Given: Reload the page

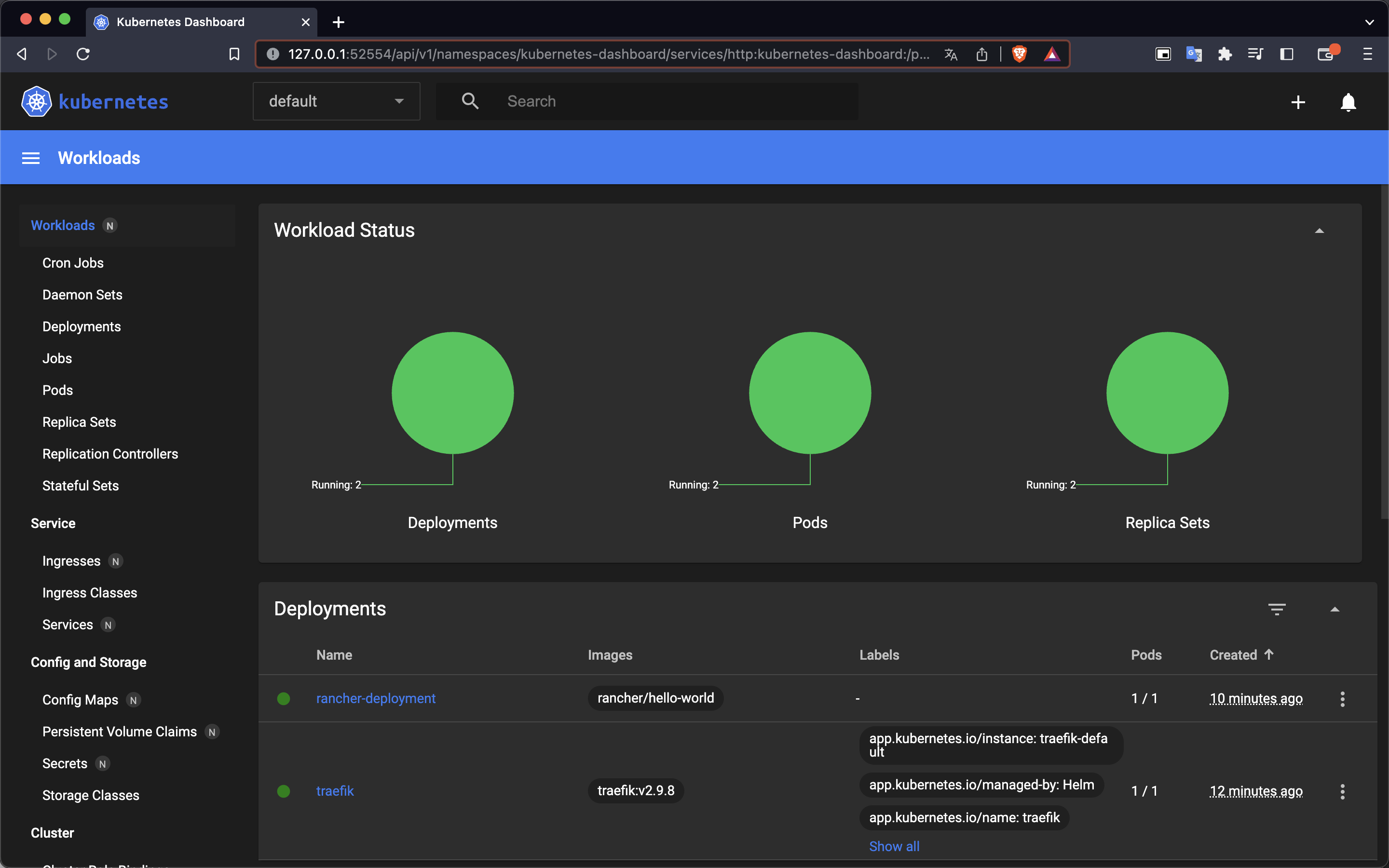Looking at the screenshot, I should [x=83, y=54].
